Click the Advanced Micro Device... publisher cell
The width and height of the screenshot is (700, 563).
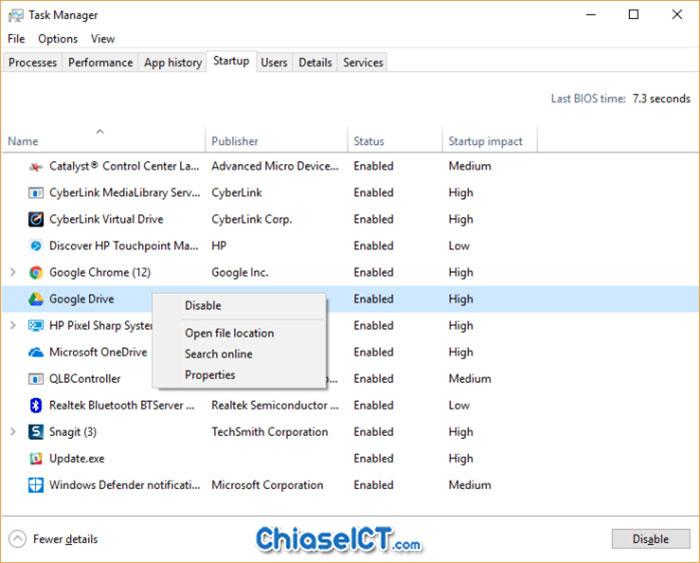[x=275, y=167]
